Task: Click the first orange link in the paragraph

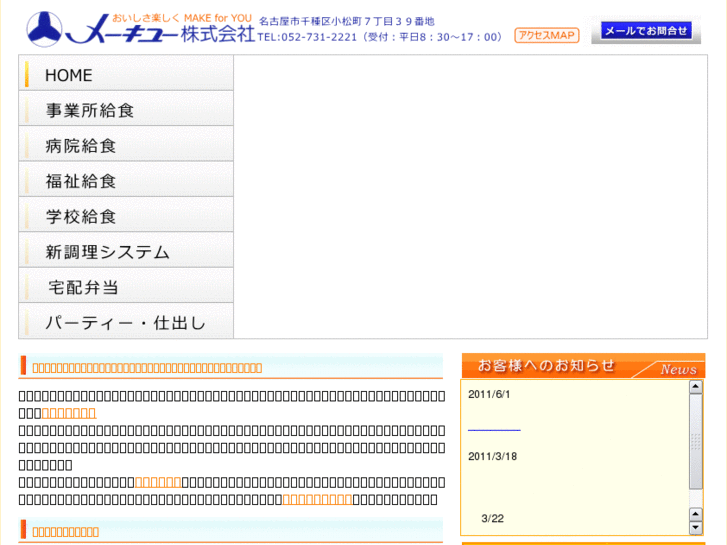Action: click(69, 413)
